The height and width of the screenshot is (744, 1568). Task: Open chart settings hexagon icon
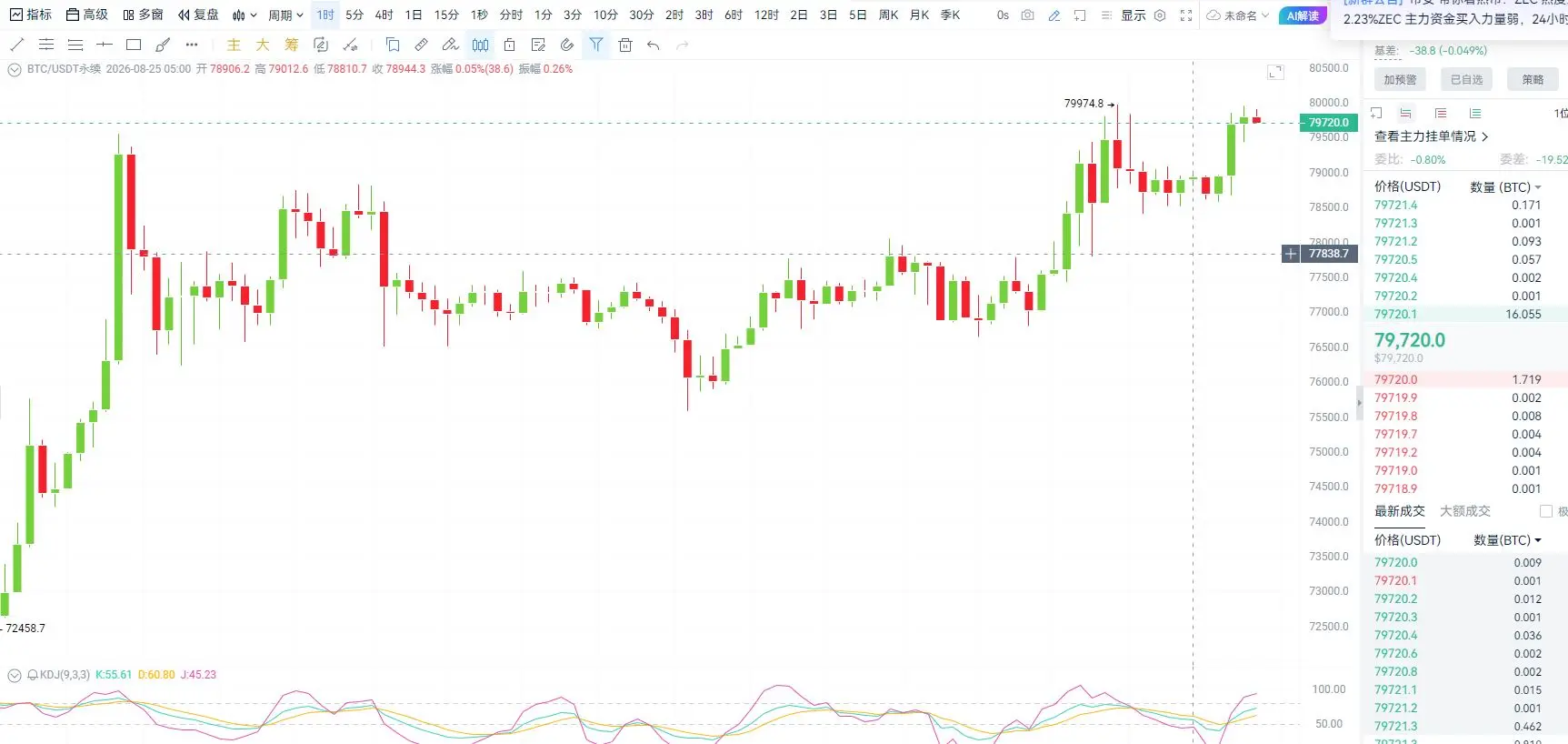[x=1160, y=15]
